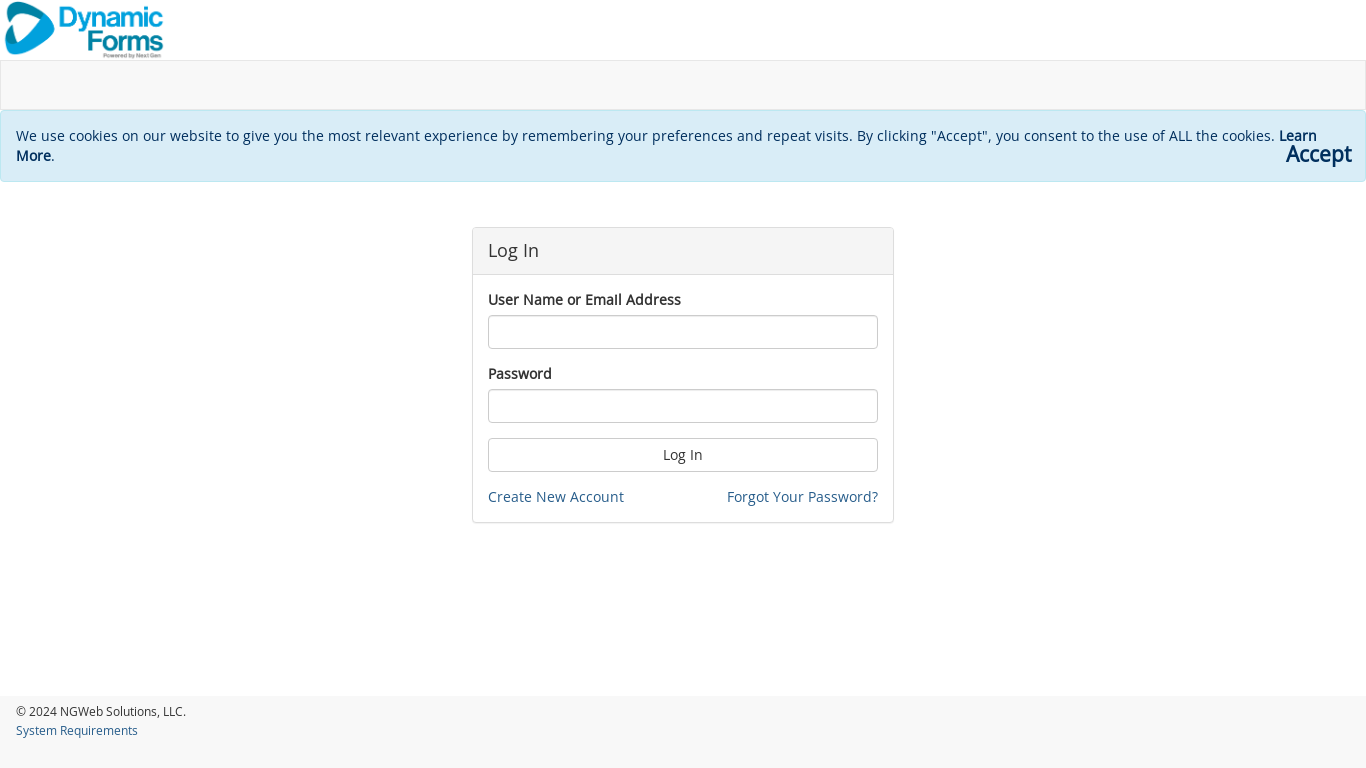Click the NGWeb Solutions copyright text
Image resolution: width=1366 pixels, height=768 pixels.
coord(101,712)
